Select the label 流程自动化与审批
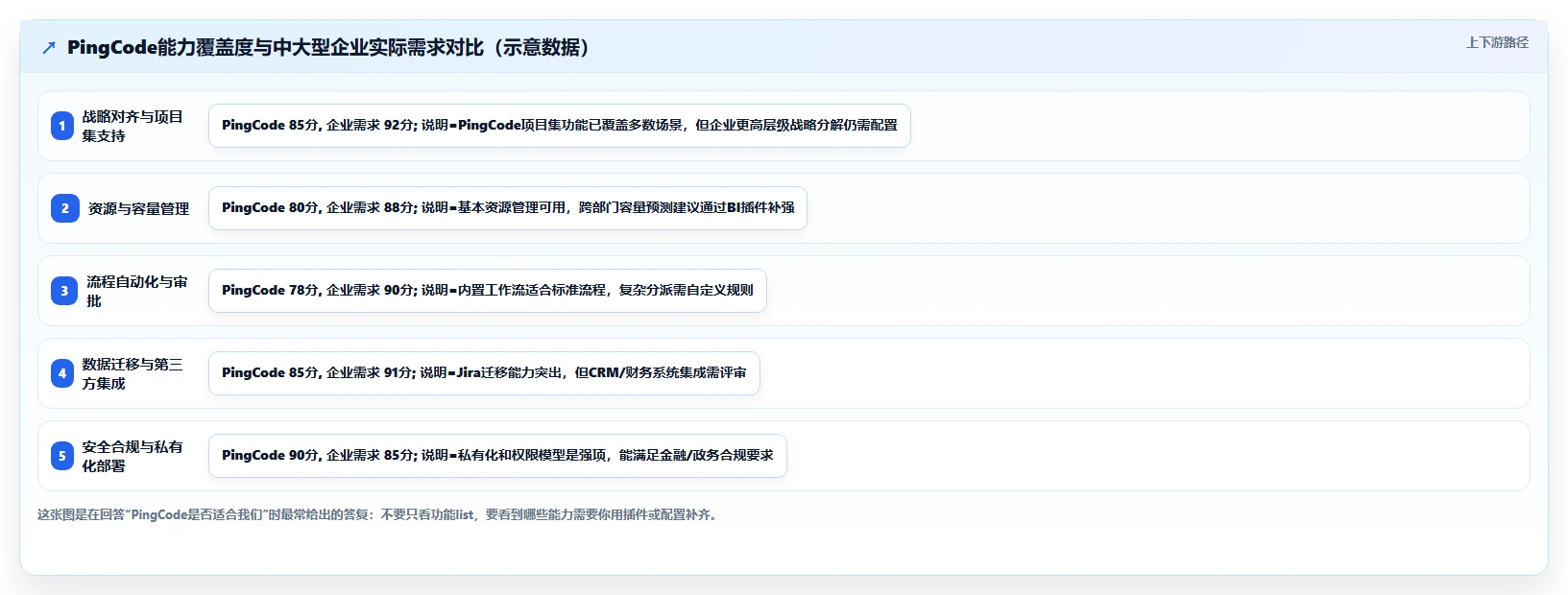The image size is (1568, 595). point(137,291)
